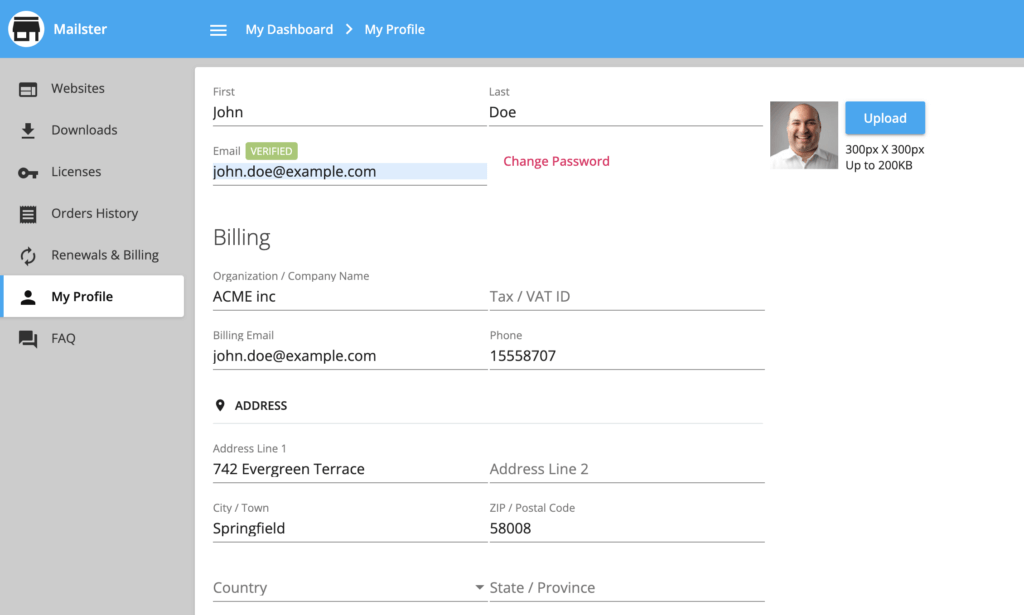This screenshot has width=1024, height=615.
Task: Collapse the sidebar using the menu toggle
Action: pyautogui.click(x=218, y=29)
